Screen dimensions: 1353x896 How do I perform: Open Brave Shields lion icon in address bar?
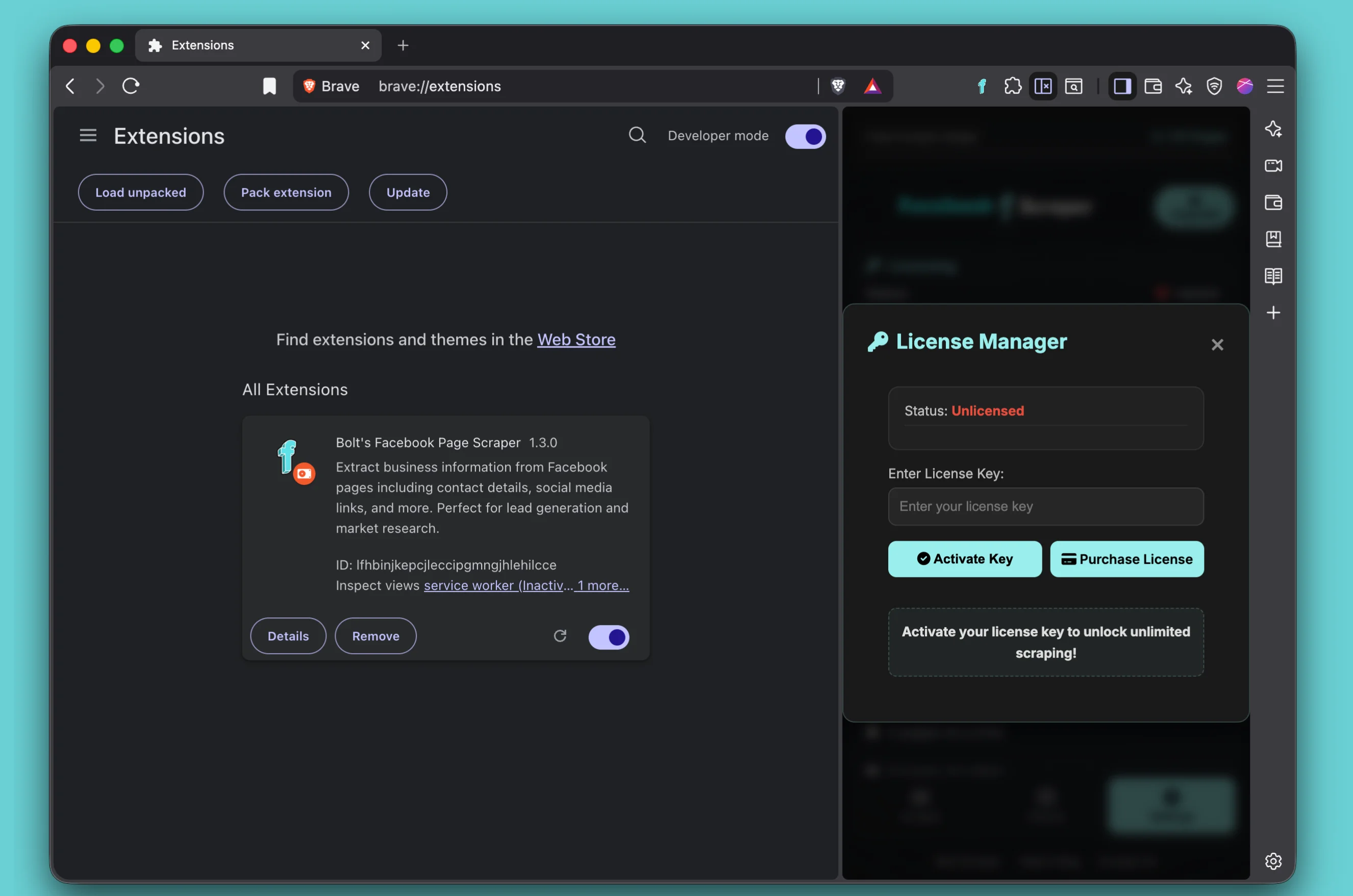click(838, 86)
